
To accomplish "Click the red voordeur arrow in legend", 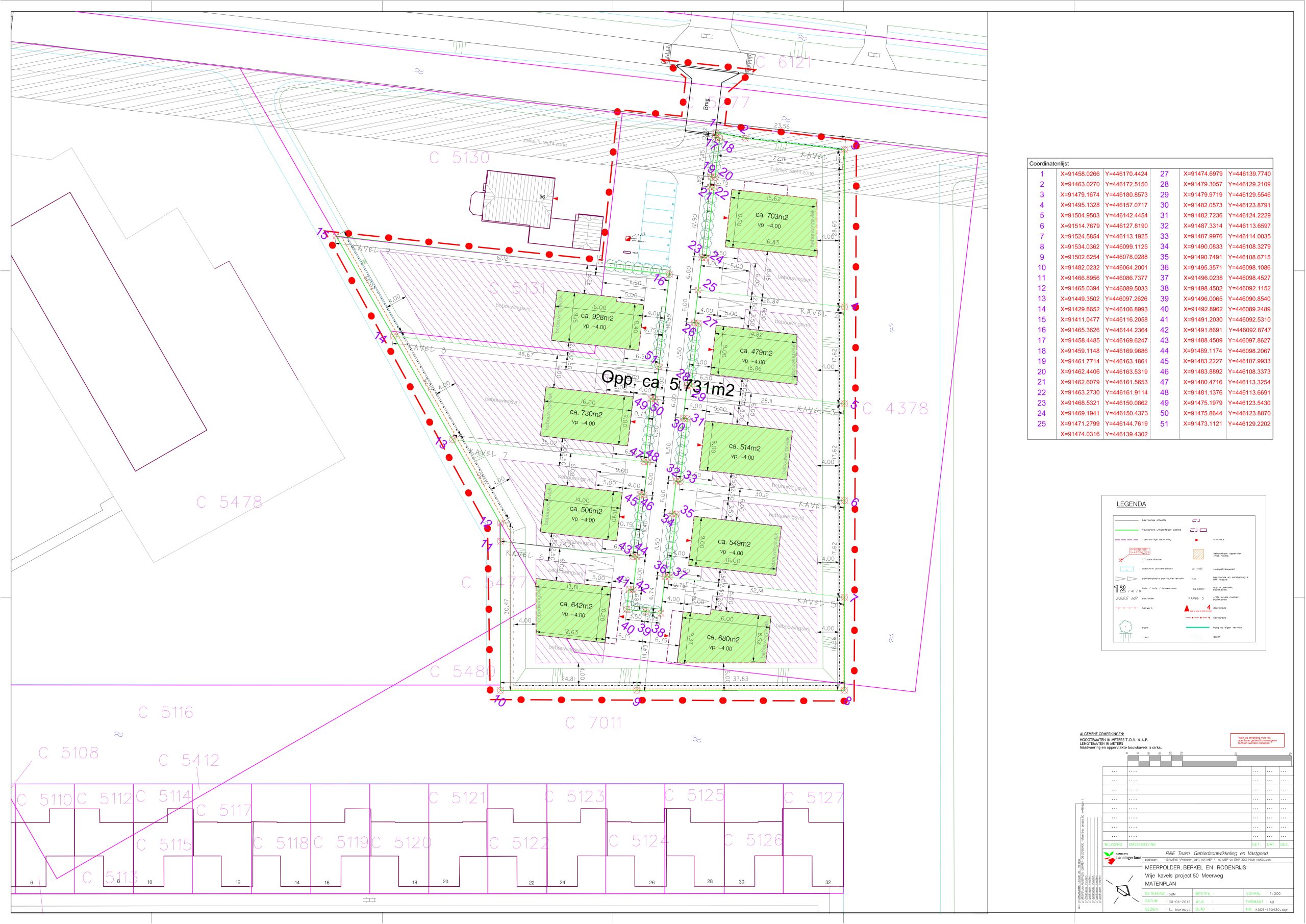I will [1197, 540].
